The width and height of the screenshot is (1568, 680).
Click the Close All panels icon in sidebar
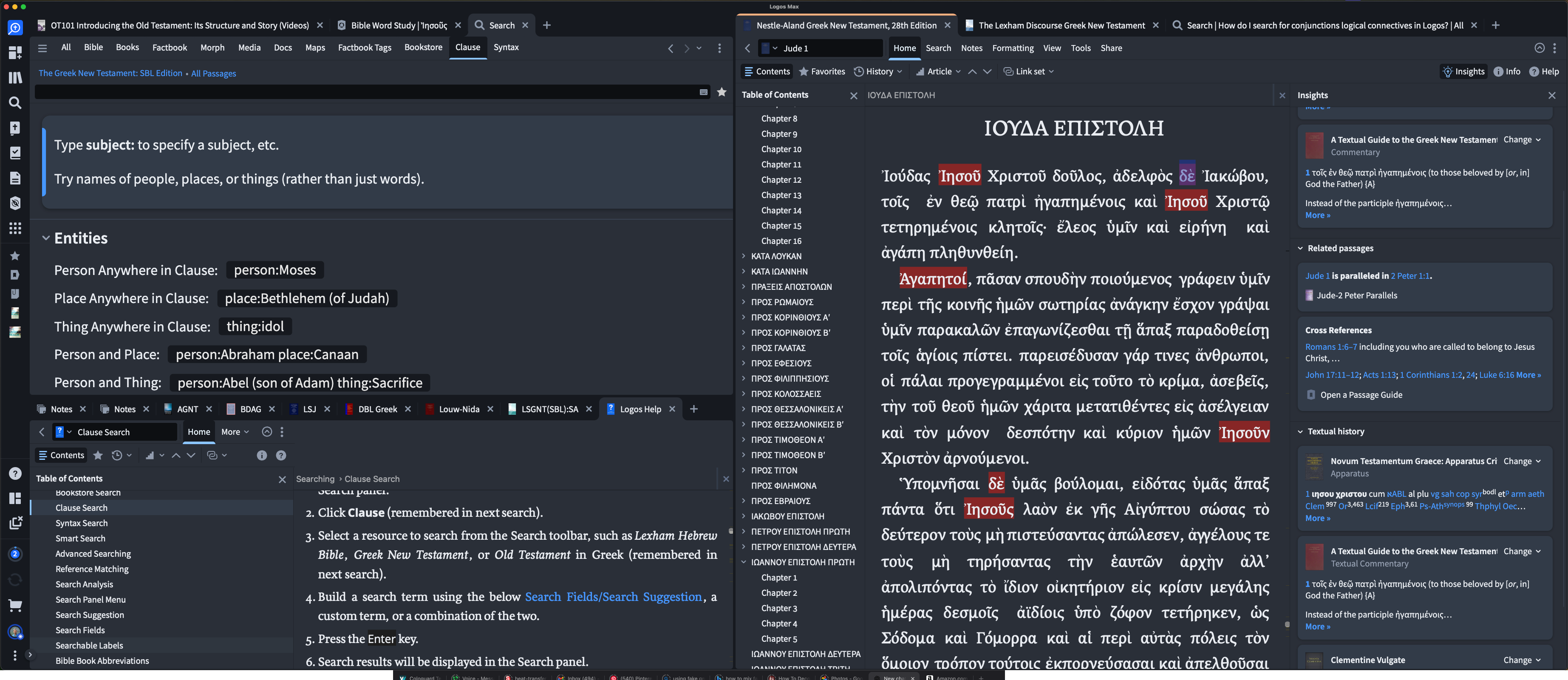[x=15, y=522]
